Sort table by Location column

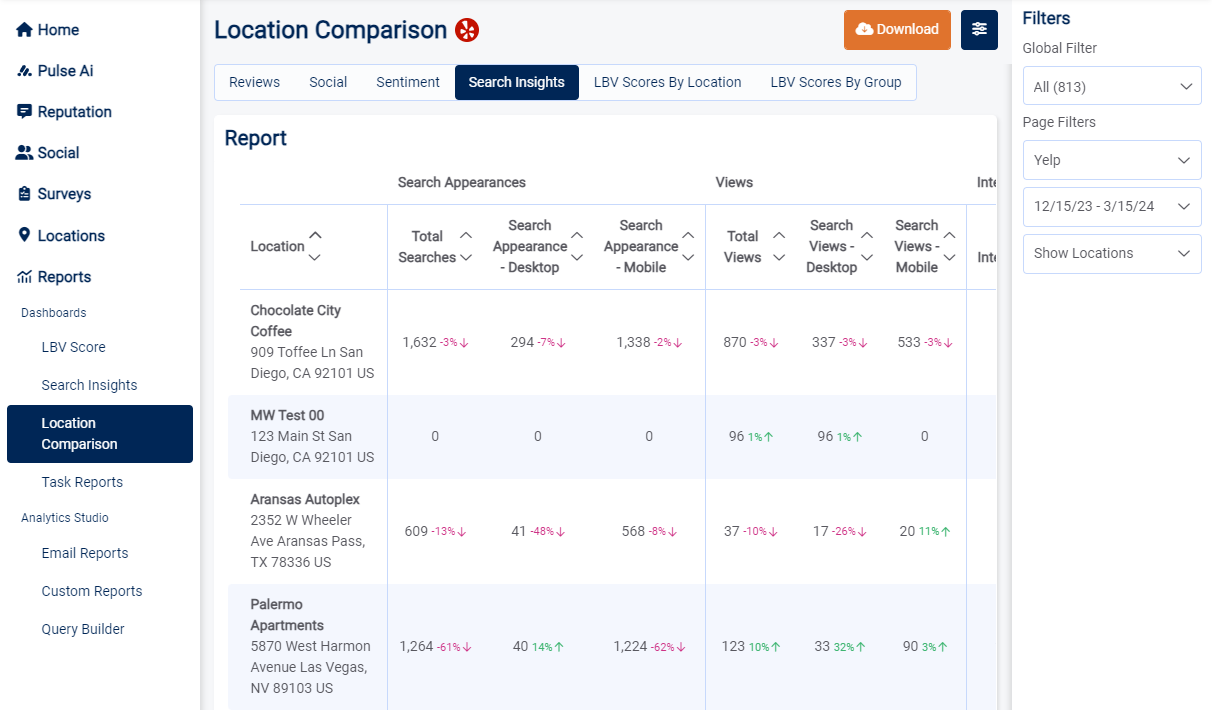click(315, 246)
